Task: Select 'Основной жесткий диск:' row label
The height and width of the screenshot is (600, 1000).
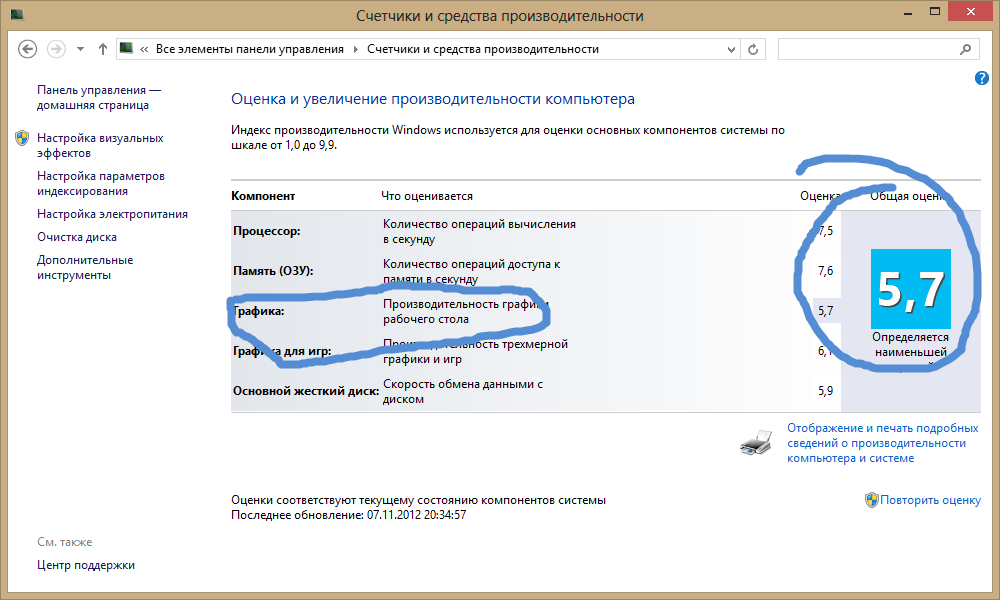Action: tap(306, 391)
